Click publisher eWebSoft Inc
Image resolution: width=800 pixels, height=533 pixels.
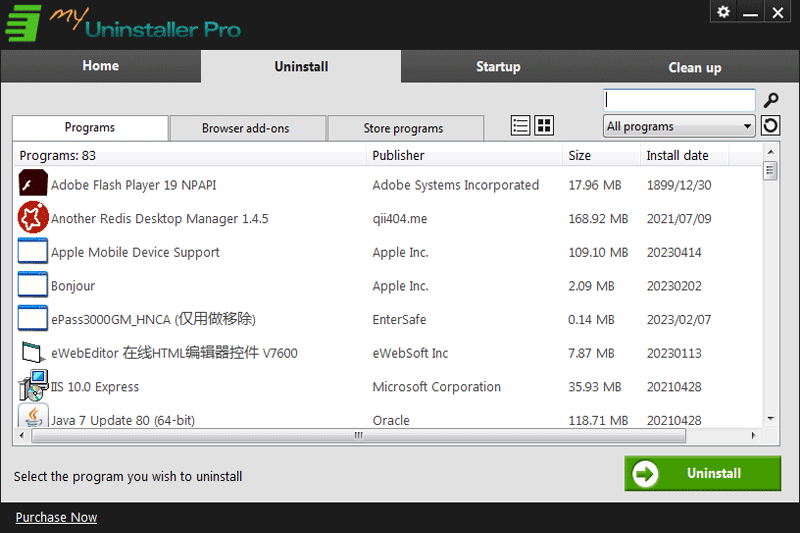click(410, 353)
